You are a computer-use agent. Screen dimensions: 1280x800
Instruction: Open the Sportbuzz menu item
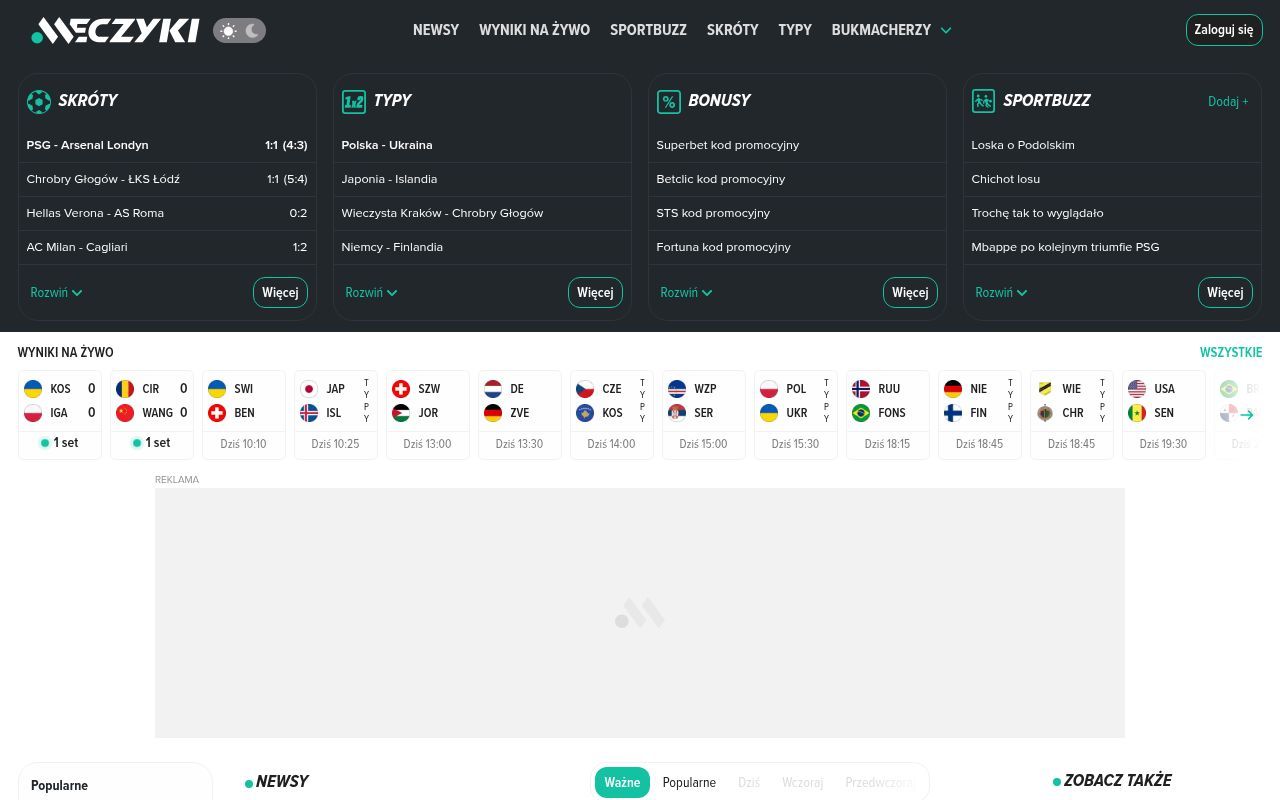(x=648, y=30)
